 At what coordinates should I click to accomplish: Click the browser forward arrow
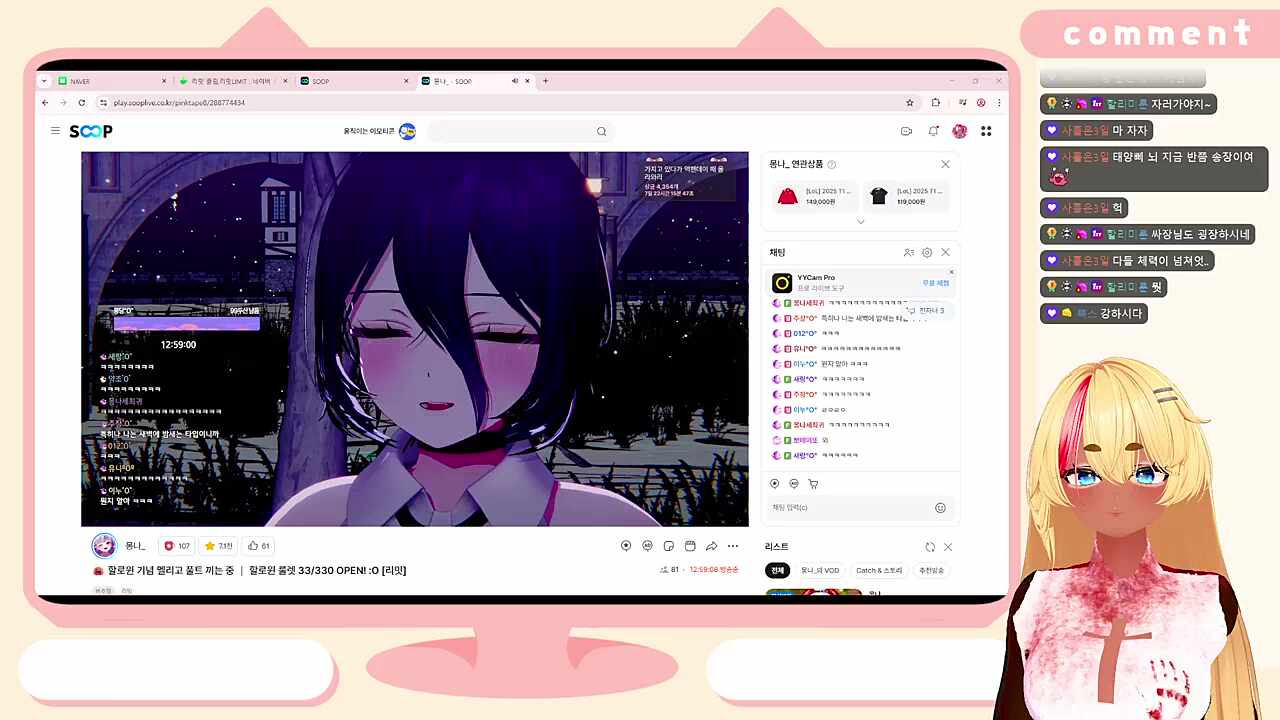(63, 102)
